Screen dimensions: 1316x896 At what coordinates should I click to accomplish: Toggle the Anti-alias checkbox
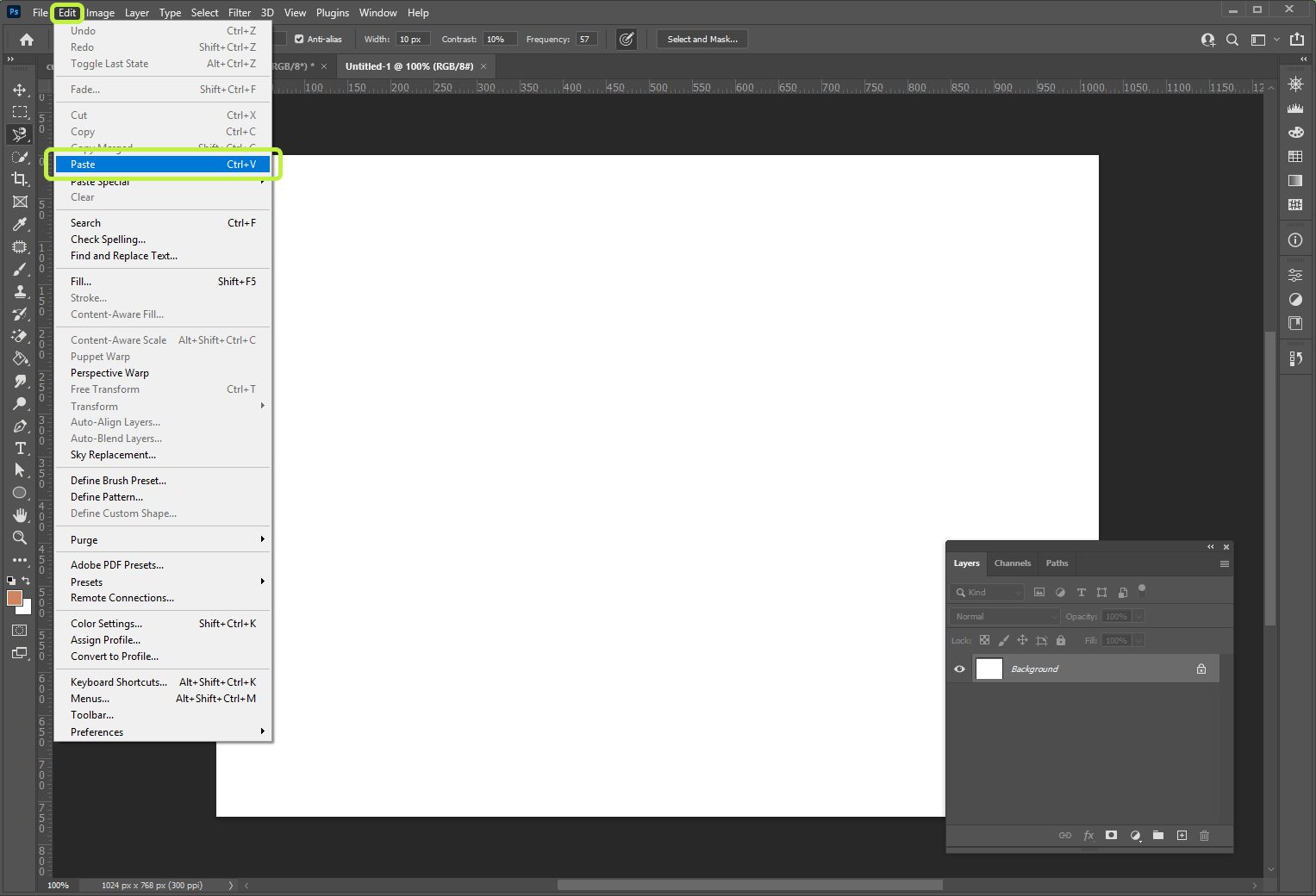tap(299, 40)
